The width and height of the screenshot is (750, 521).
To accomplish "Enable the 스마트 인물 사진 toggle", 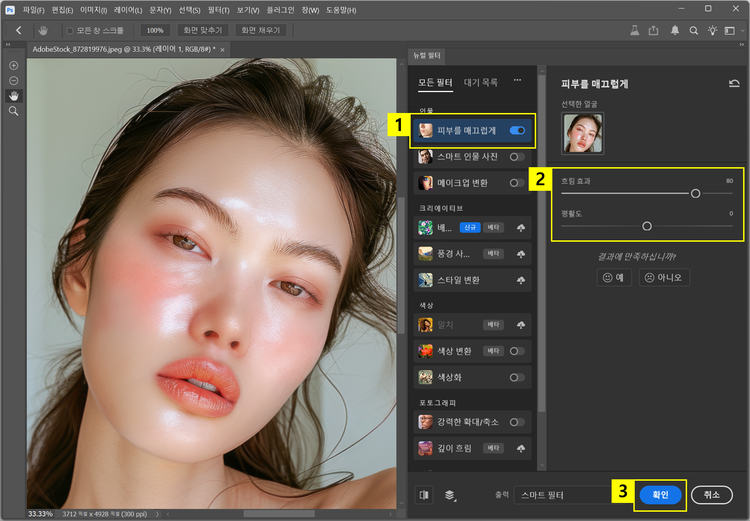I will pyautogui.click(x=517, y=157).
